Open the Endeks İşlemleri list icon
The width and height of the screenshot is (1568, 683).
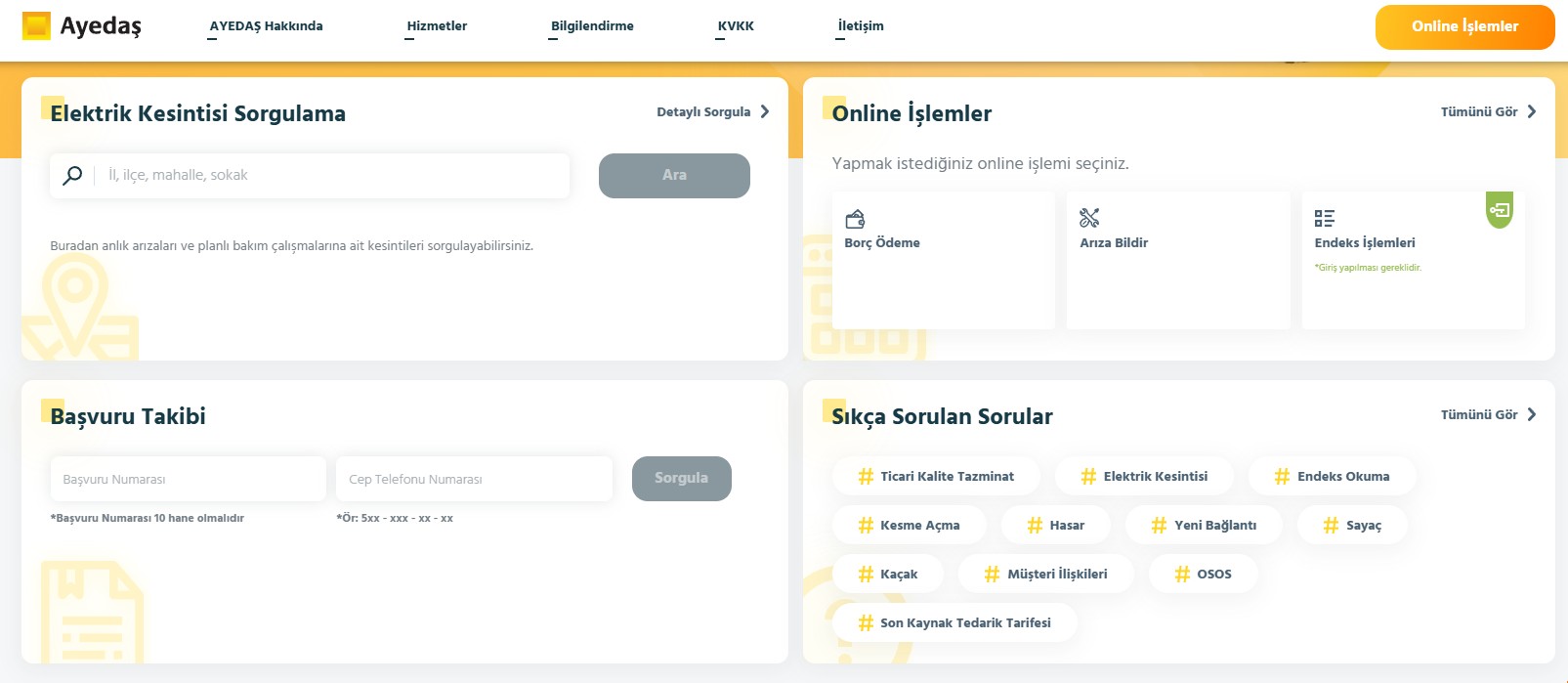click(x=1324, y=218)
